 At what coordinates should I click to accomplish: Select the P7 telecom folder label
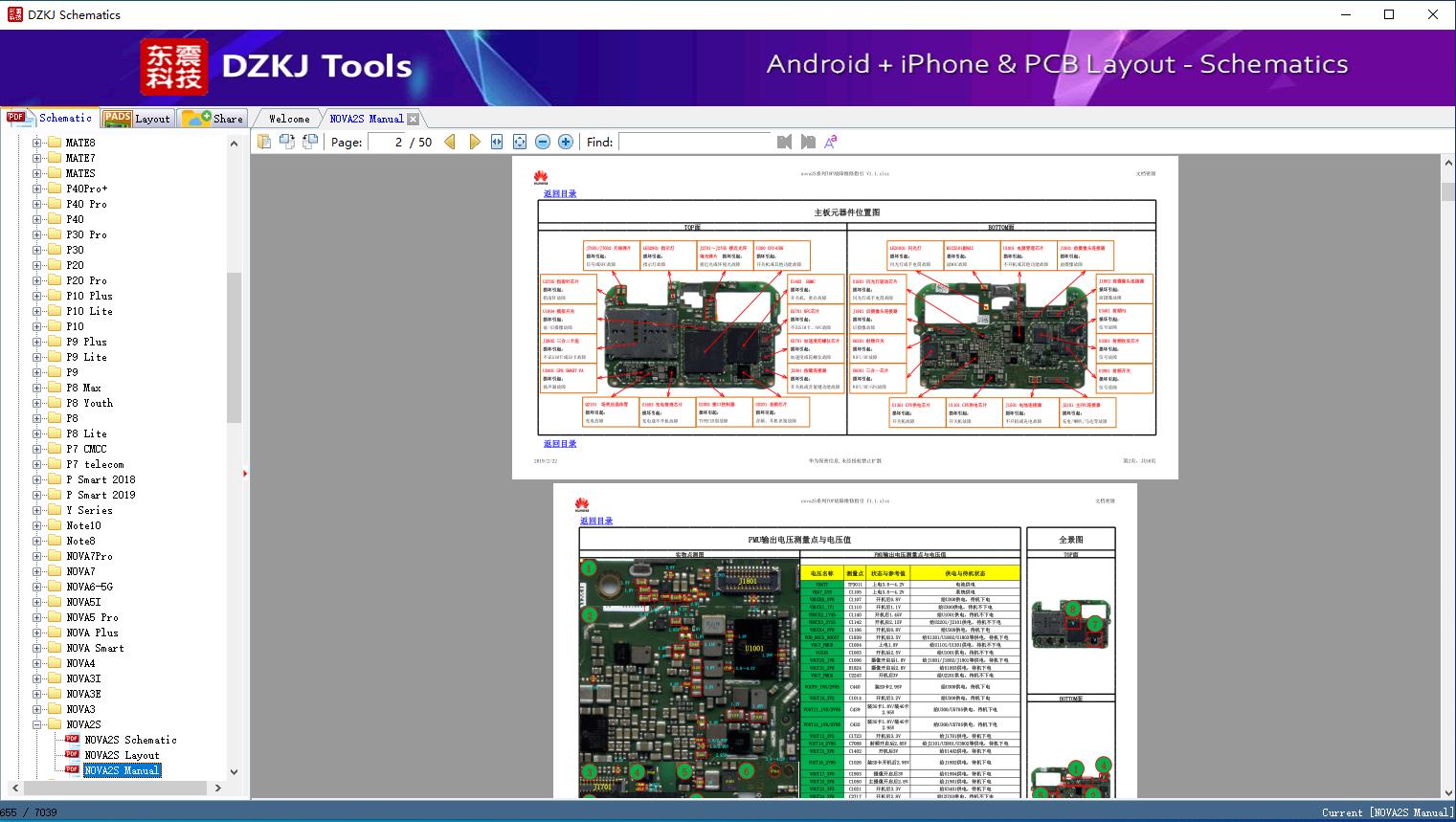(x=95, y=464)
